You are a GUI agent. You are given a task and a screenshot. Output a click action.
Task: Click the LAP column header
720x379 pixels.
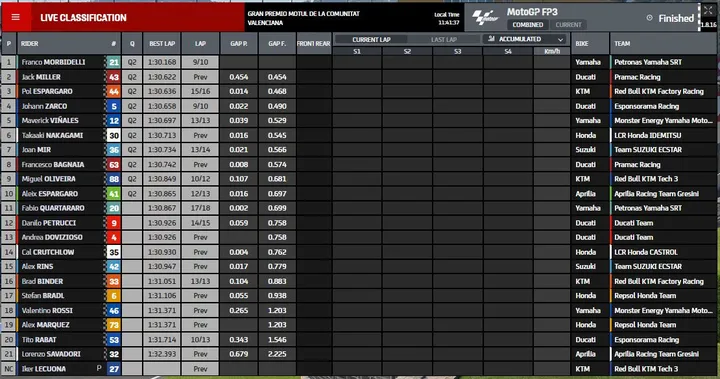[200, 44]
